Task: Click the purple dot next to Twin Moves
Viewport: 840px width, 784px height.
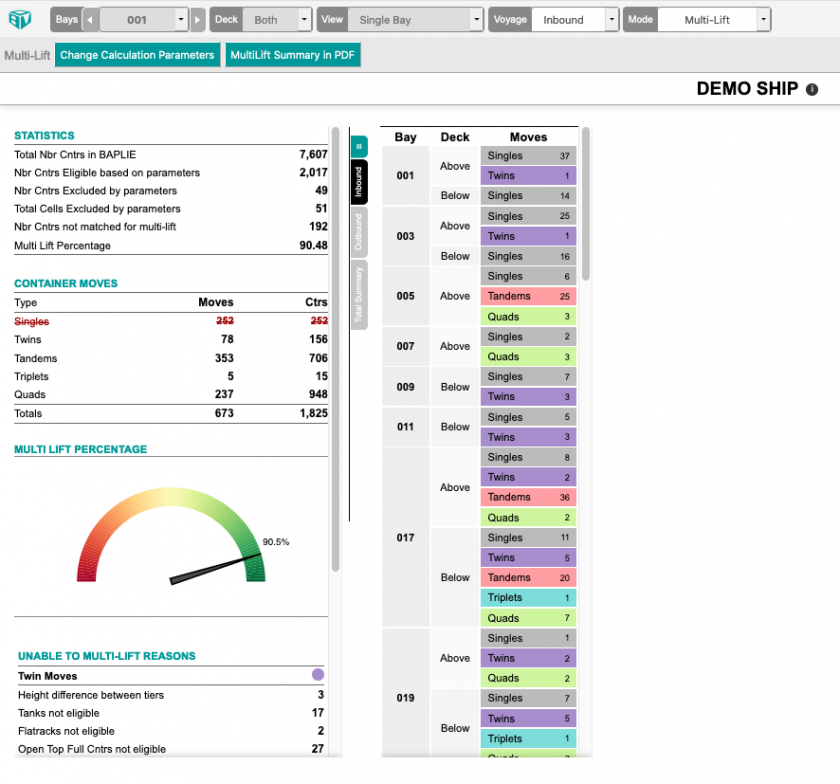Action: [318, 676]
